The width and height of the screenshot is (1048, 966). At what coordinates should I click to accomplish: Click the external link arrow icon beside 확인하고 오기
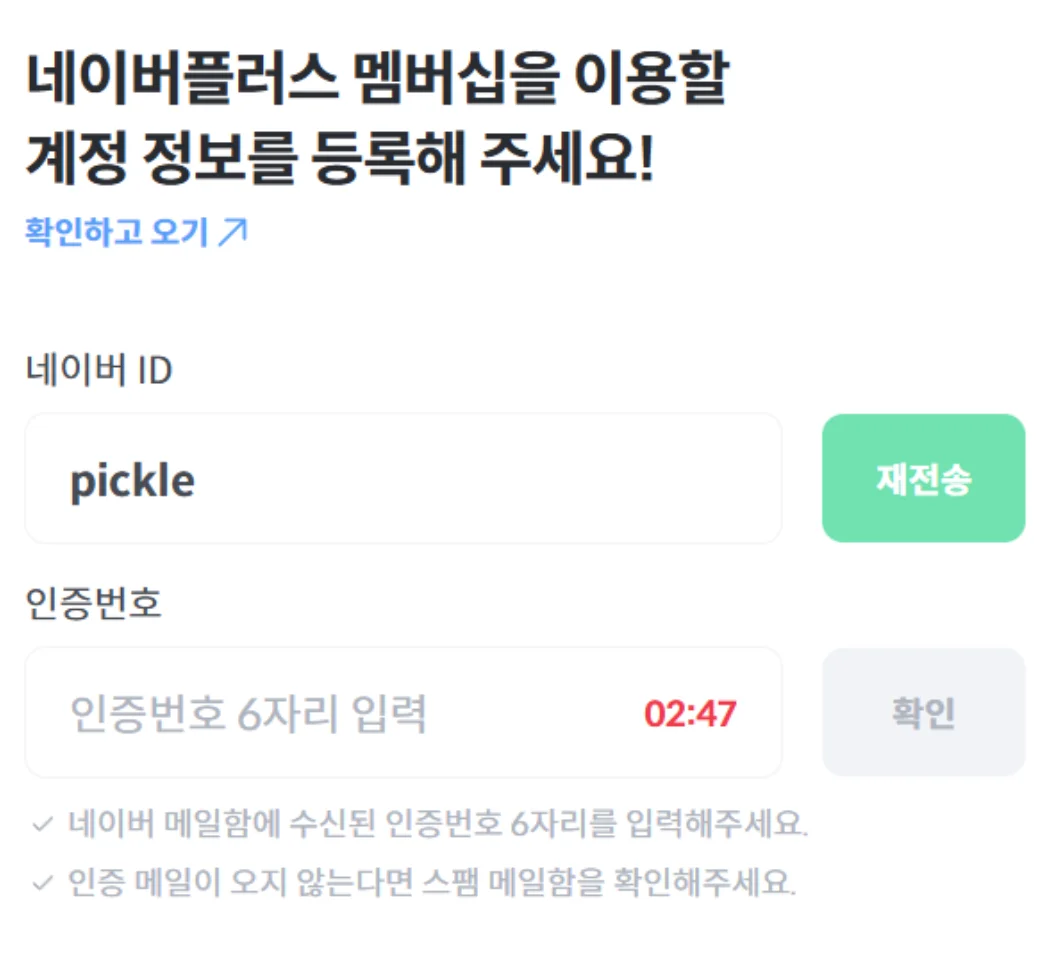click(232, 232)
